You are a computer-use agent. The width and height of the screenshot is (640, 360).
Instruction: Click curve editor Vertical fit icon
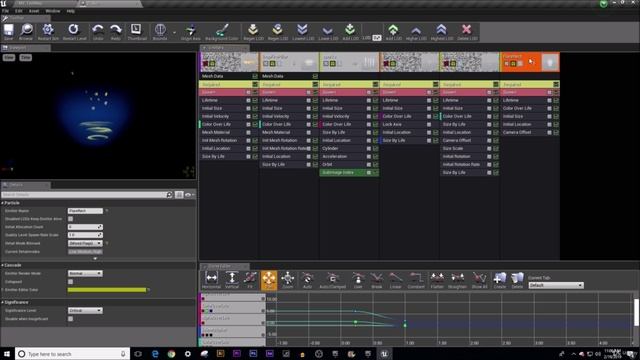click(232, 280)
